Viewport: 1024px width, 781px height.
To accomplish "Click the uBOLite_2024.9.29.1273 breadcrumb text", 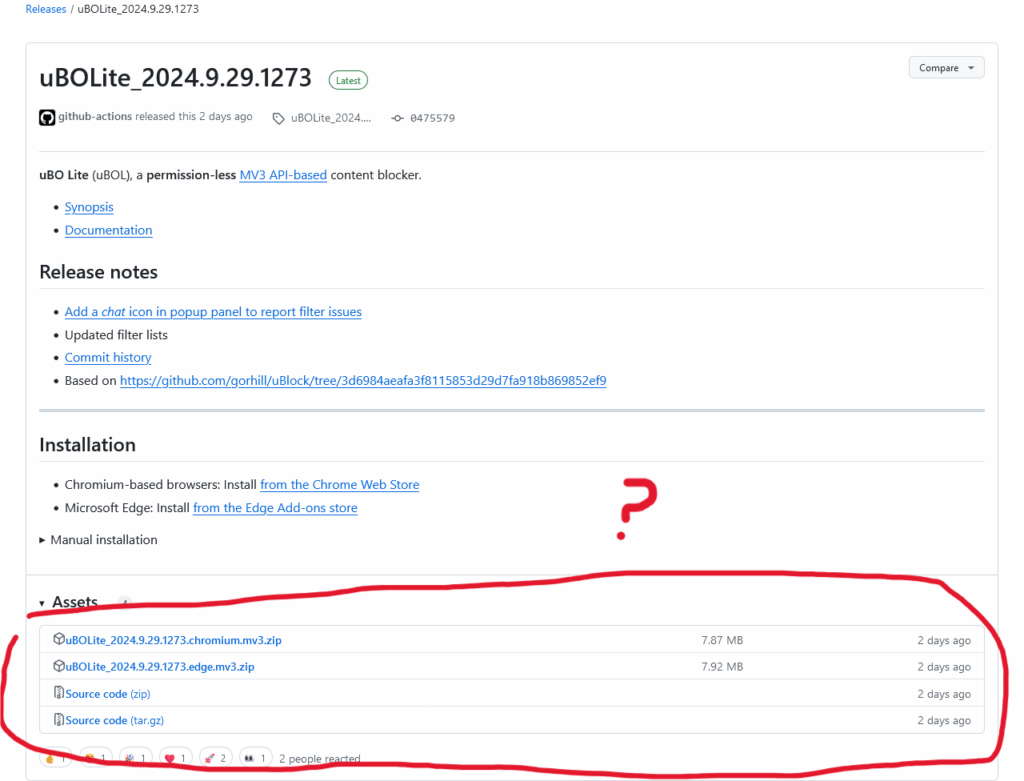I will coord(138,9).
